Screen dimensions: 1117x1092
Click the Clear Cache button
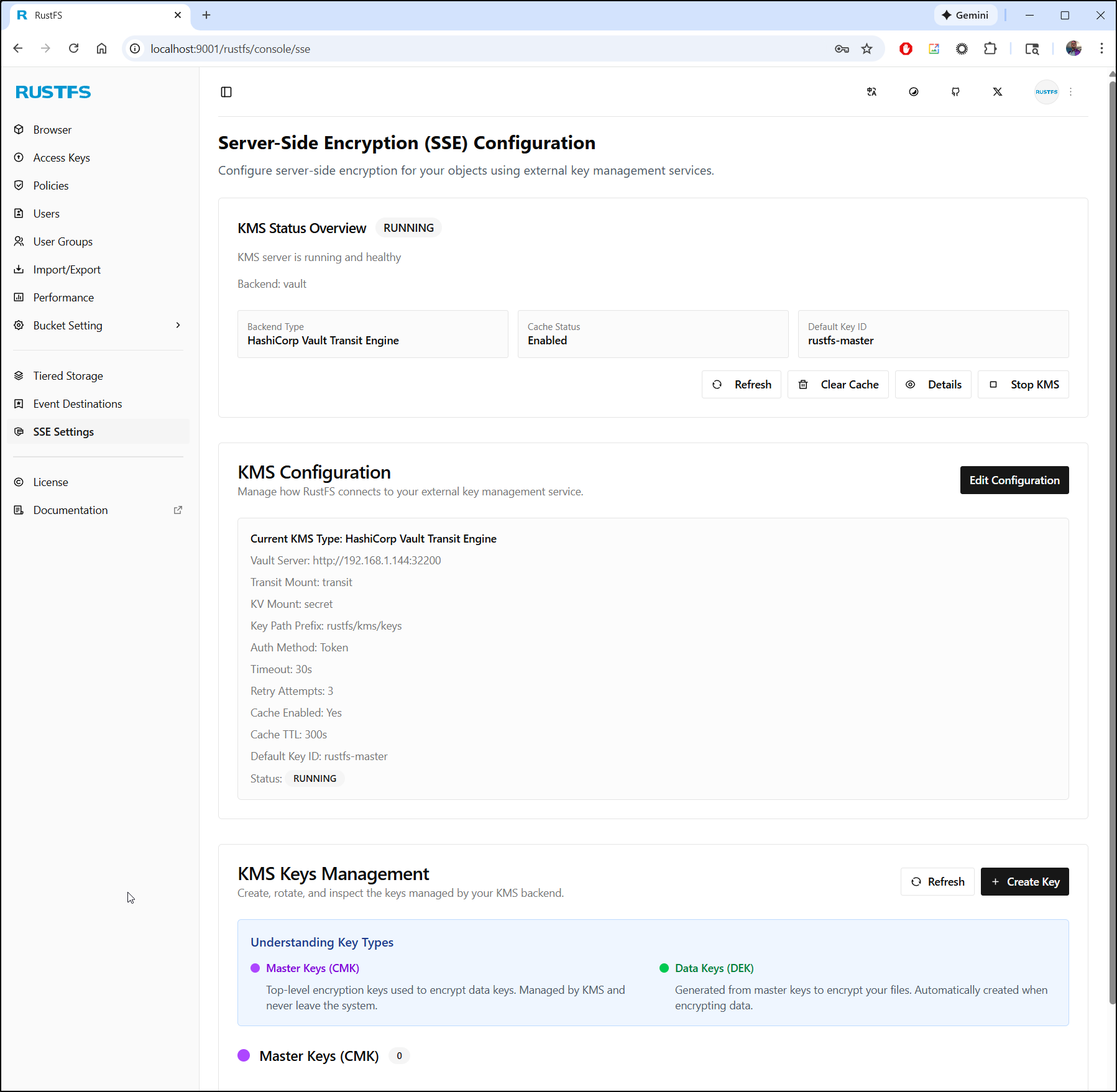click(838, 385)
